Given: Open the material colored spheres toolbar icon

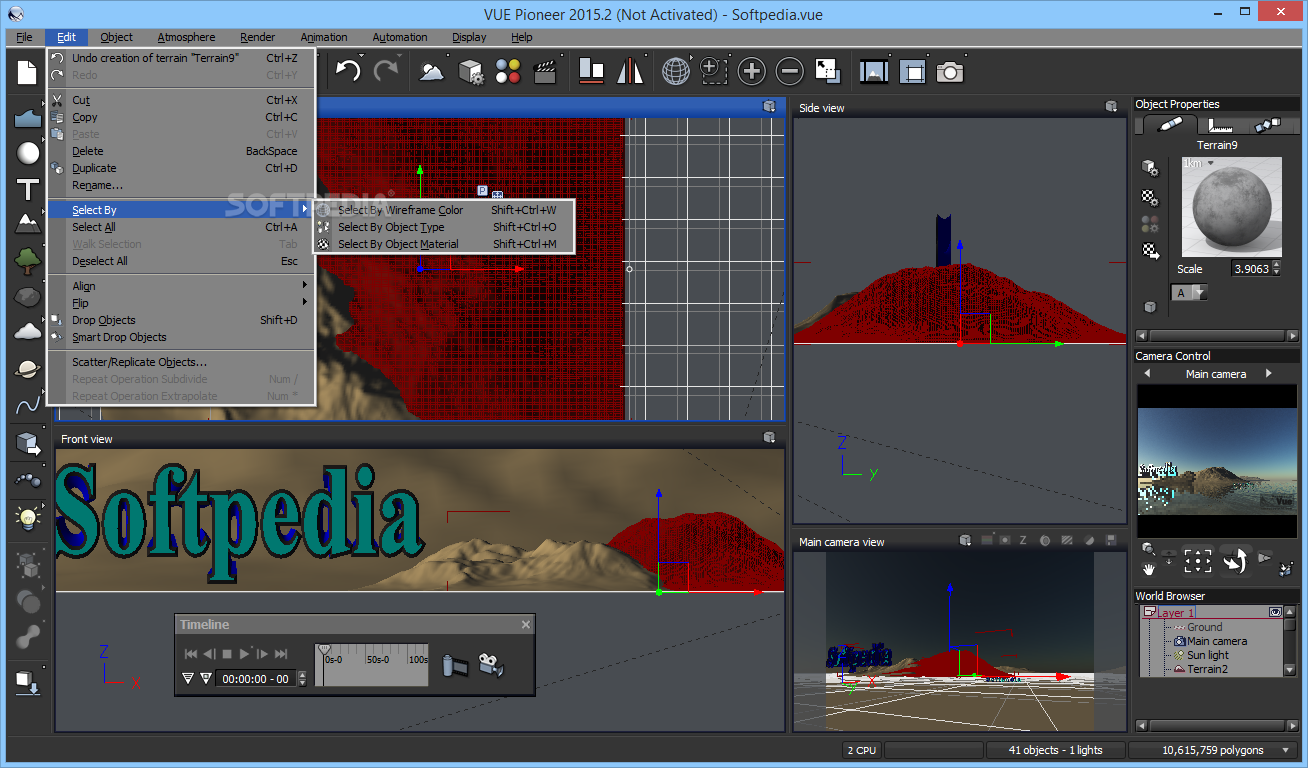Looking at the screenshot, I should (508, 71).
